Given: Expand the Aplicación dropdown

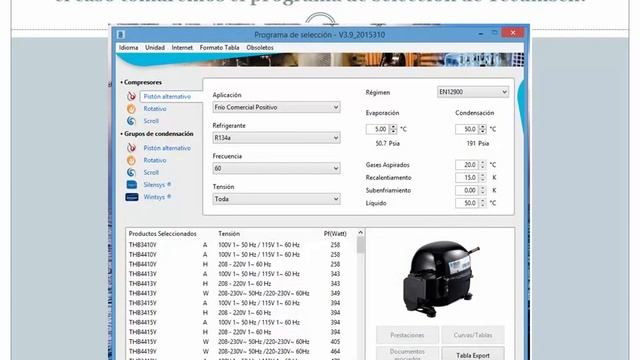Looking at the screenshot, I should click(x=276, y=107).
